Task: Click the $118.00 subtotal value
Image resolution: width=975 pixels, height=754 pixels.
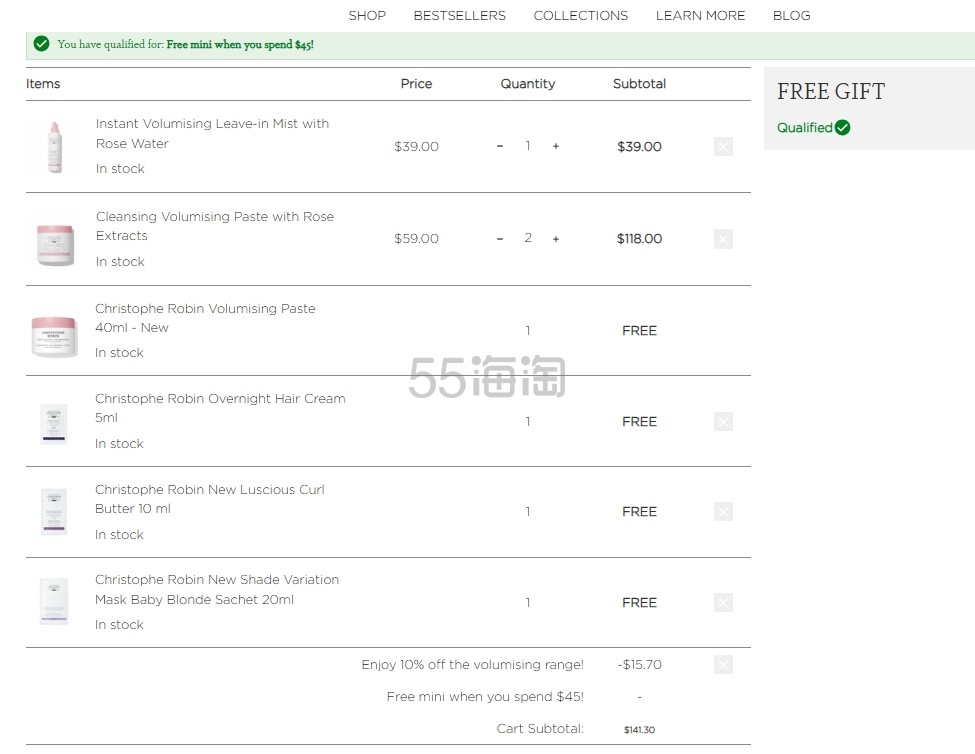Action: [639, 238]
